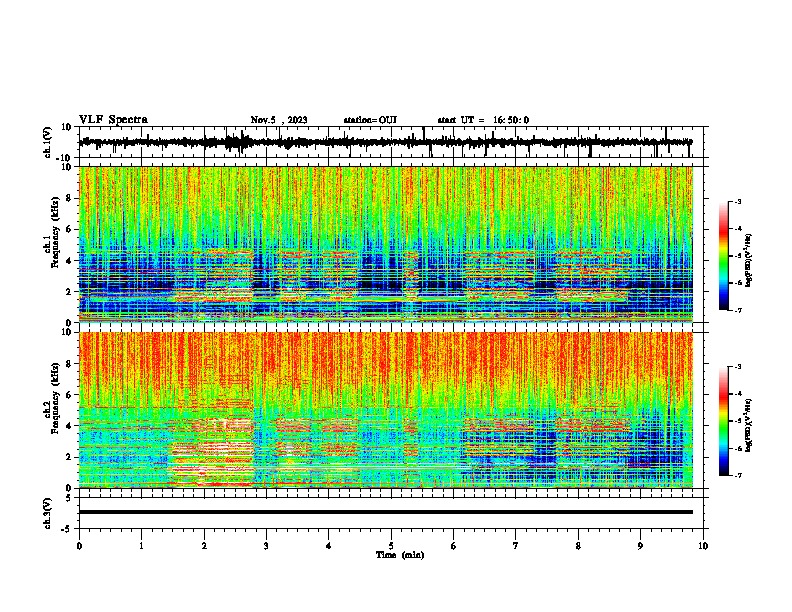Click tick label "9" on the time axis
The width and height of the screenshot is (792, 612).
point(640,546)
